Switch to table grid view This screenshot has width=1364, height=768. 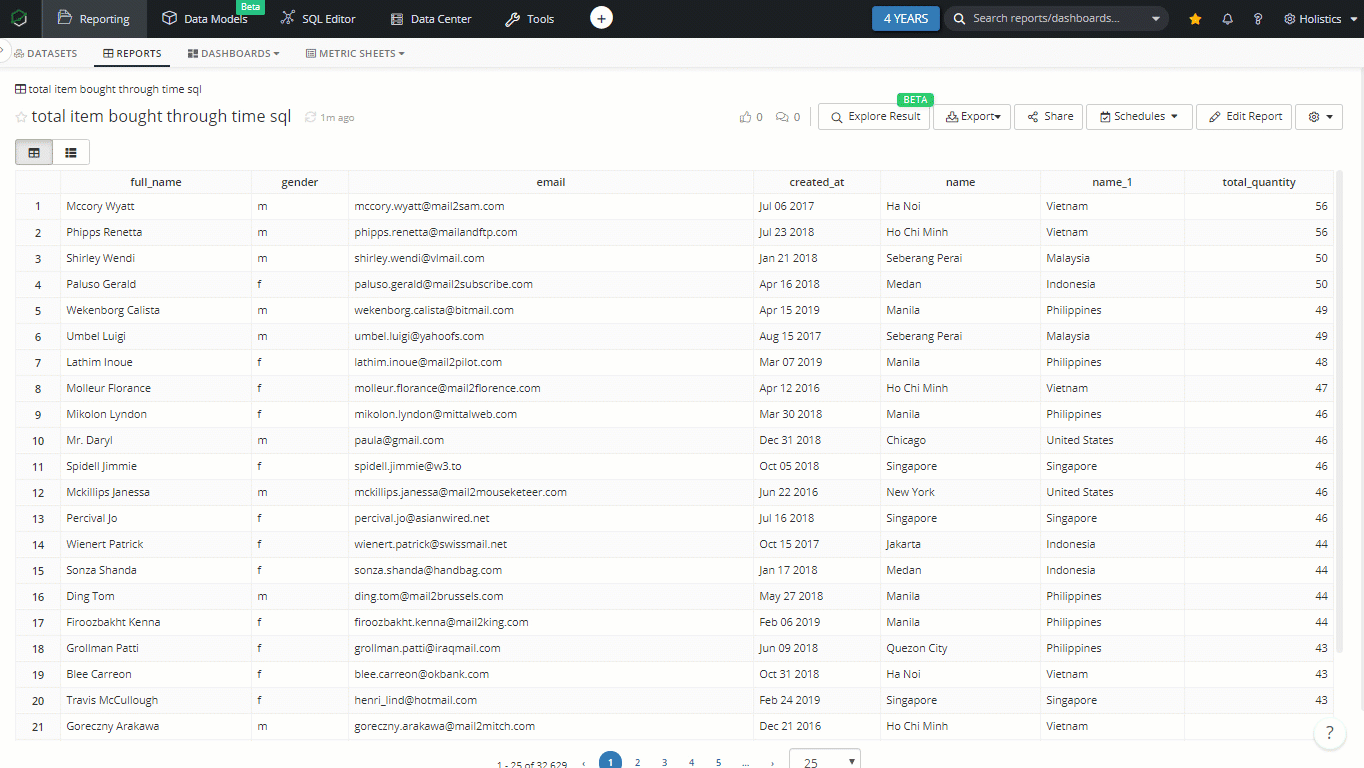(34, 152)
